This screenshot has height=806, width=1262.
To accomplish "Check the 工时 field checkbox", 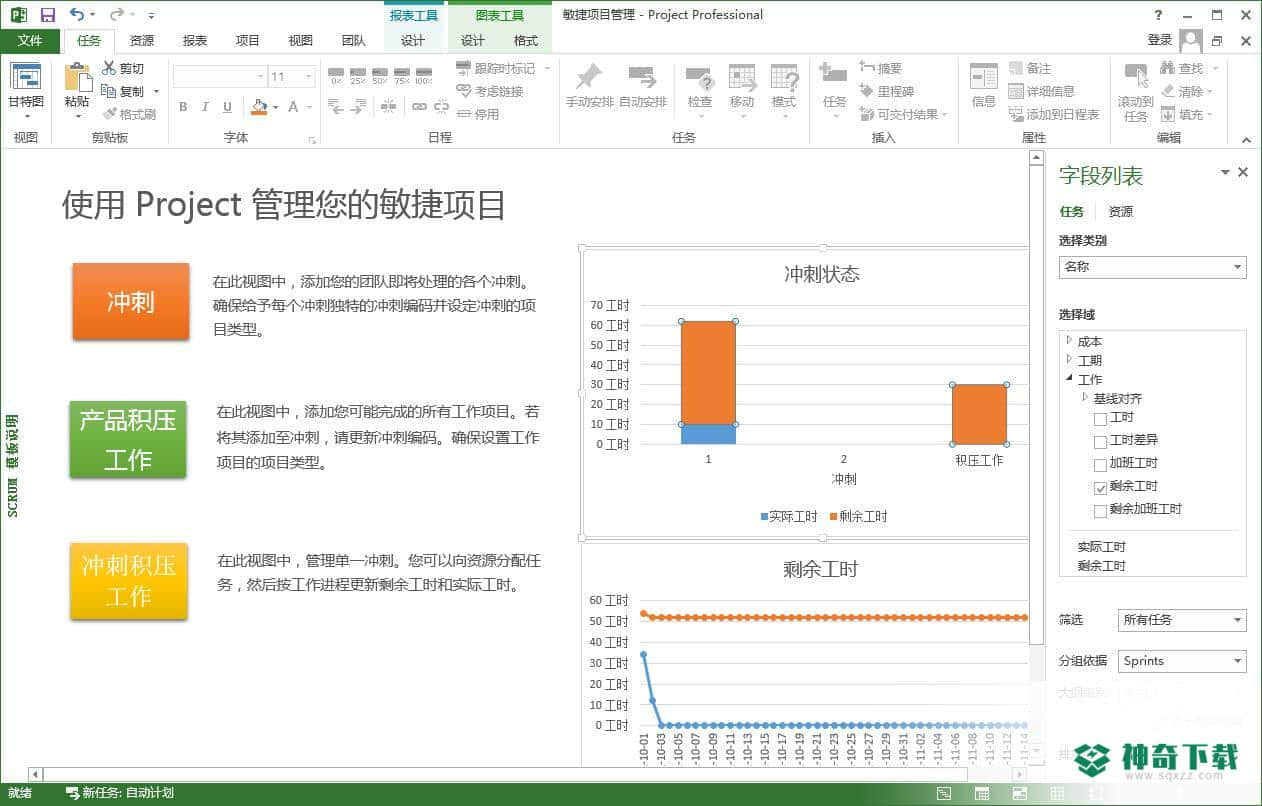I will (1101, 418).
